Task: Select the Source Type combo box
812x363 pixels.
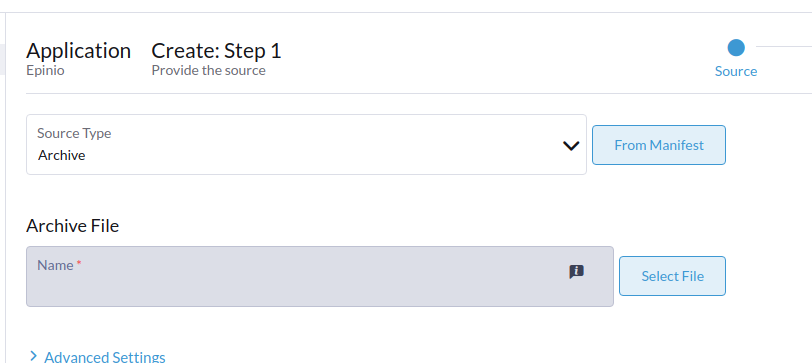Action: coord(307,144)
